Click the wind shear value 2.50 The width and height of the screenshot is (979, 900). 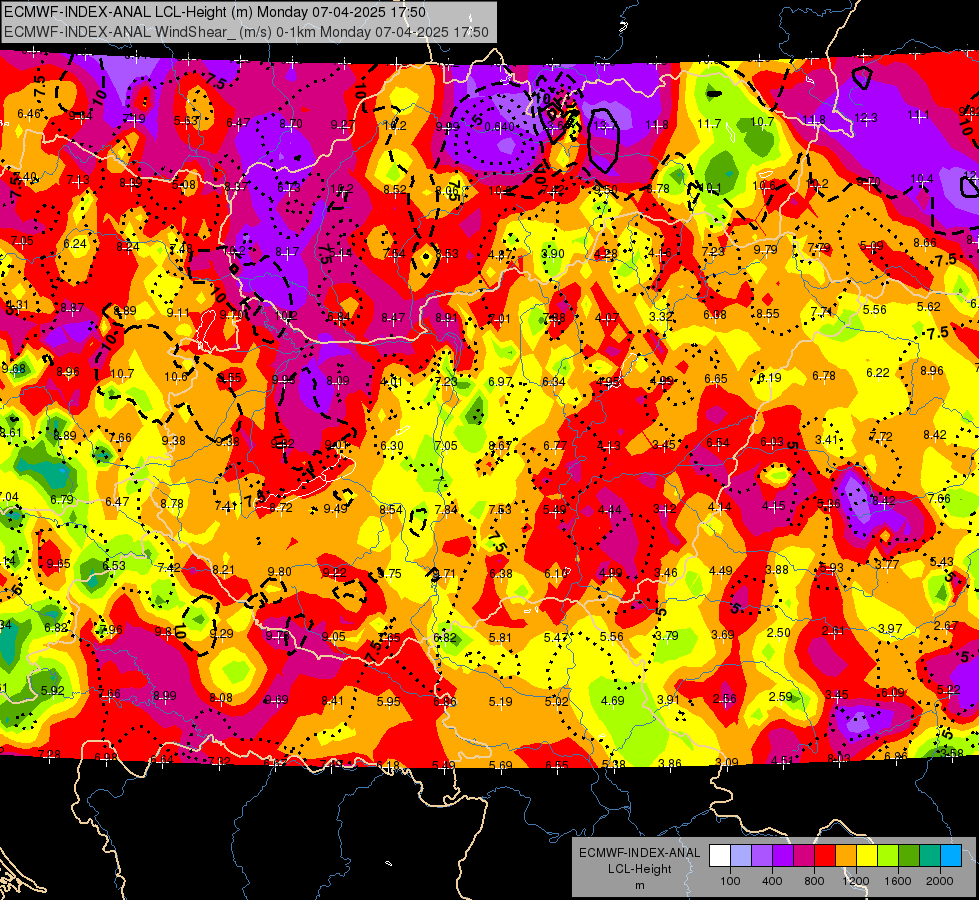(x=779, y=632)
